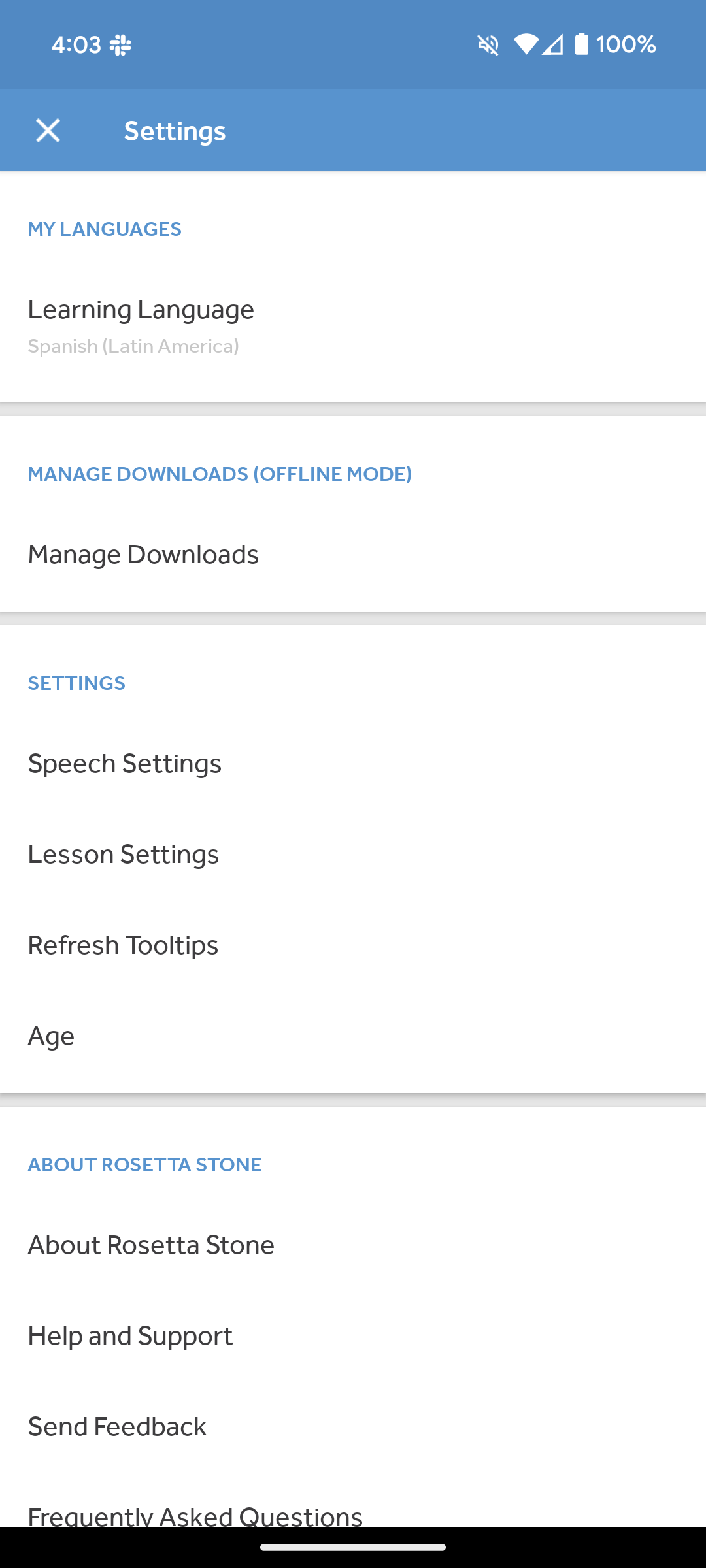Tap the Settings title in header
This screenshot has width=706, height=1568.
click(x=175, y=131)
